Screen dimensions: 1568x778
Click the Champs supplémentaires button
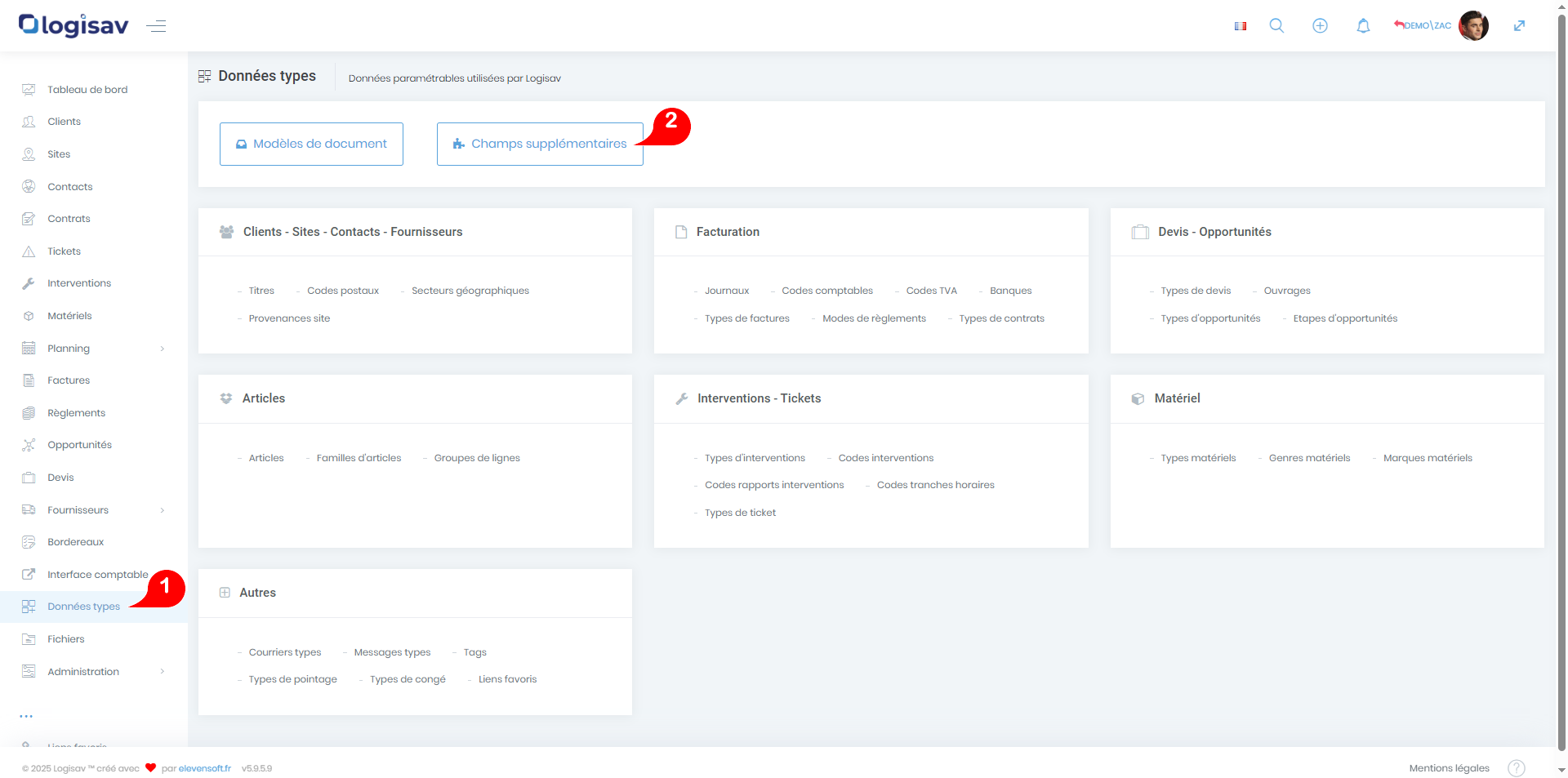(540, 144)
